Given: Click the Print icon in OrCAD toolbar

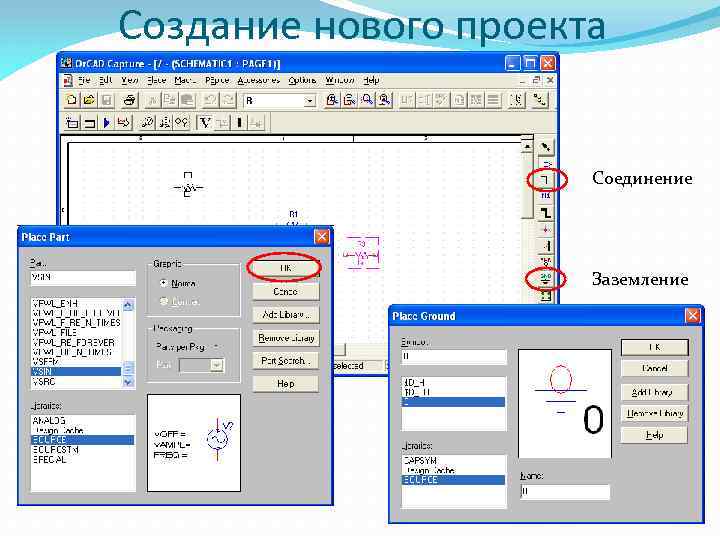Looking at the screenshot, I should pos(129,100).
